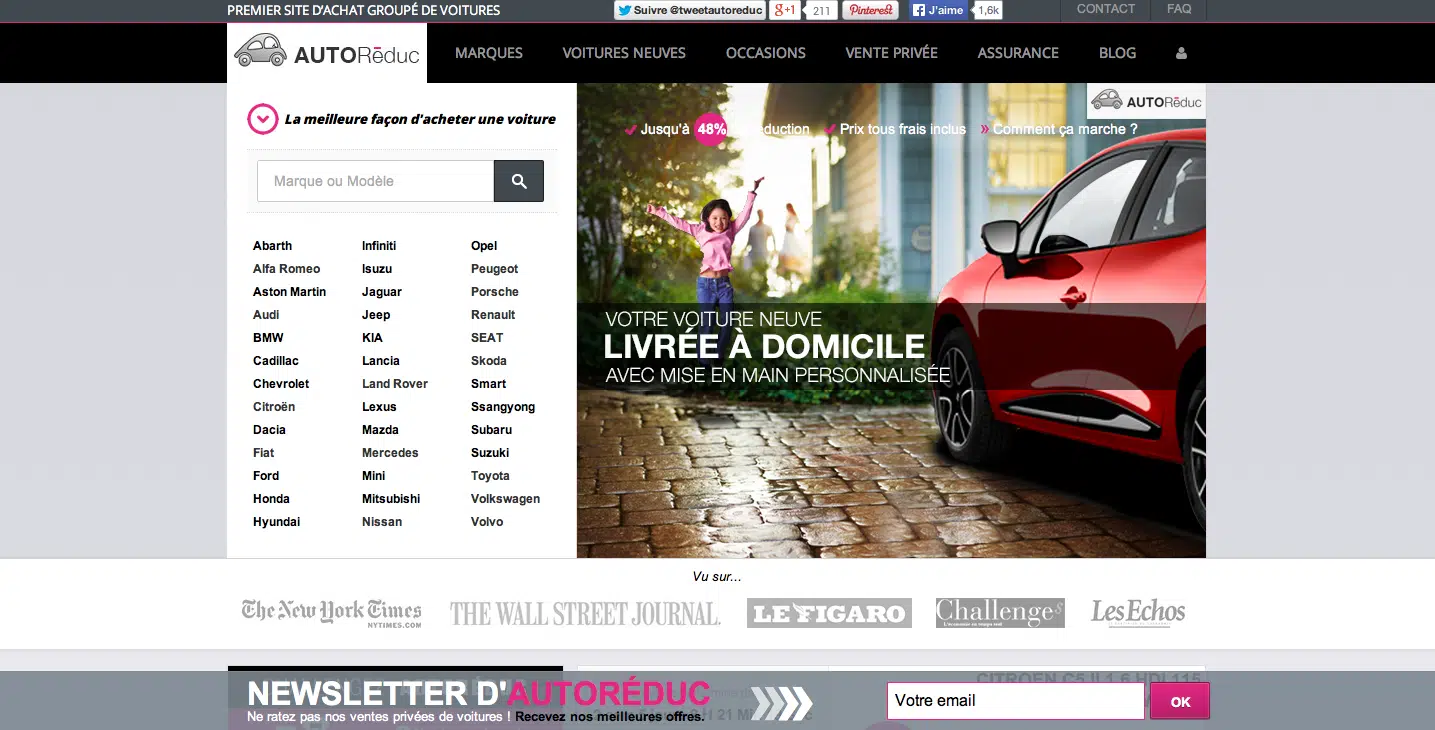Select the Mercedes brand
1435x730 pixels.
(x=390, y=453)
